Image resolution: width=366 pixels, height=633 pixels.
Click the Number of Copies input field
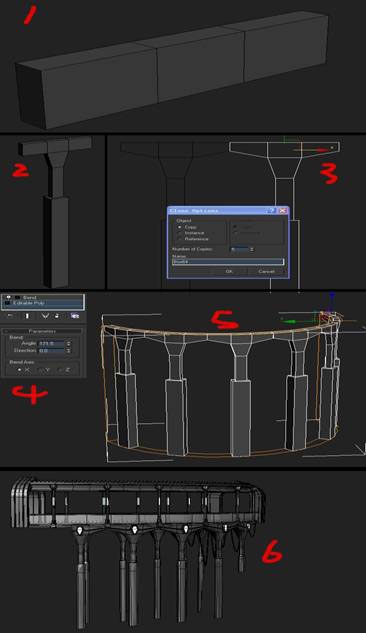click(239, 249)
